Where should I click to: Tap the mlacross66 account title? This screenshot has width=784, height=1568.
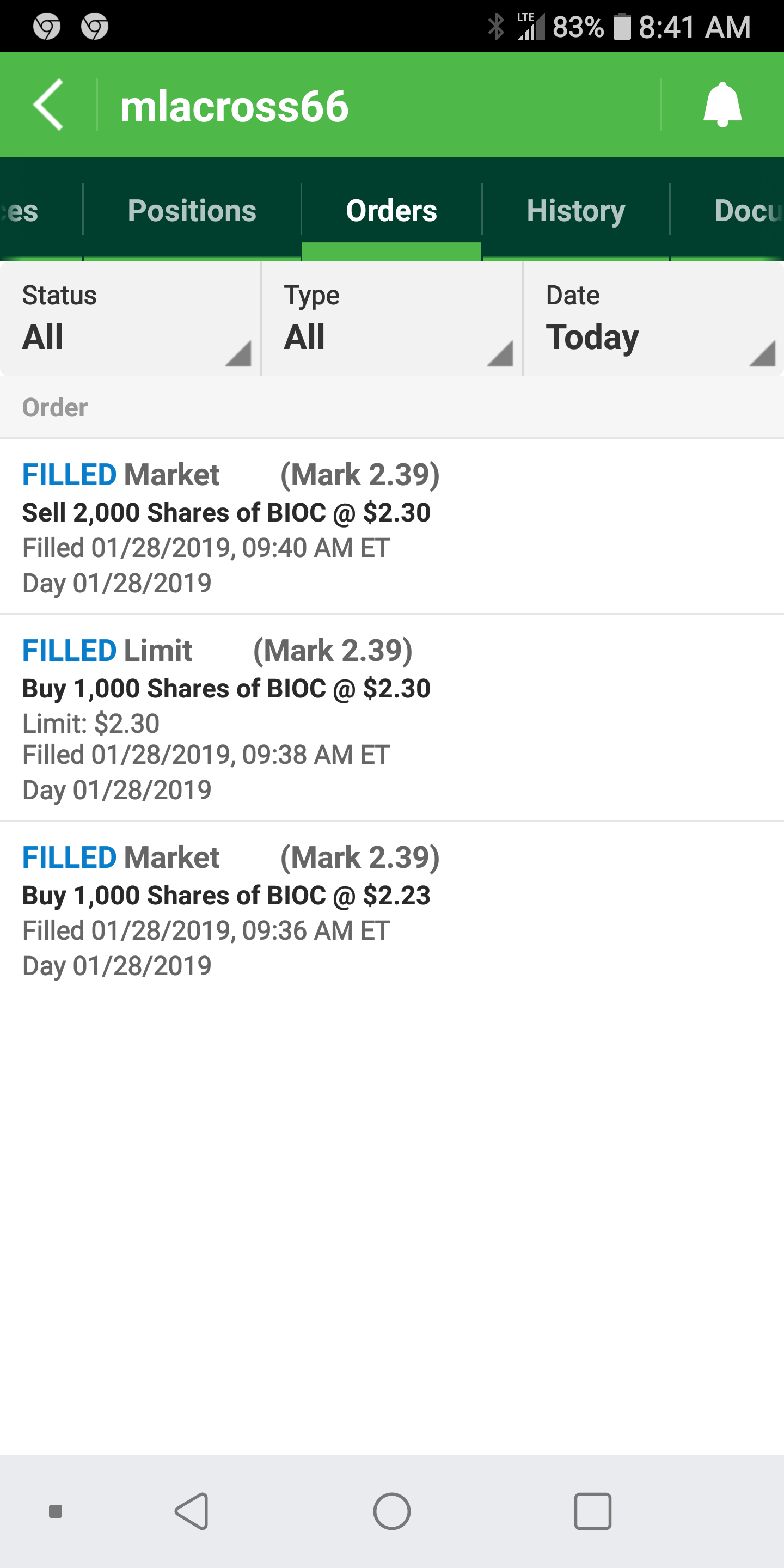coord(234,106)
